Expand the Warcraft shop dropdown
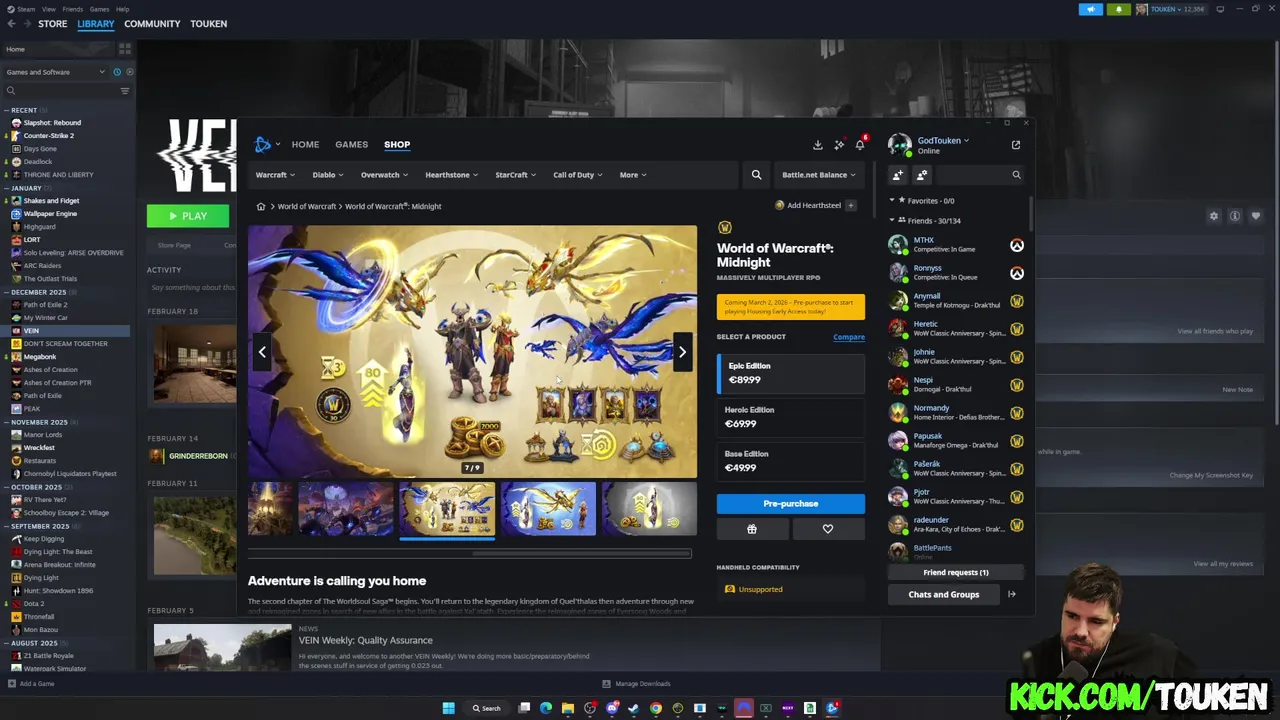Viewport: 1280px width, 720px height. tap(275, 175)
